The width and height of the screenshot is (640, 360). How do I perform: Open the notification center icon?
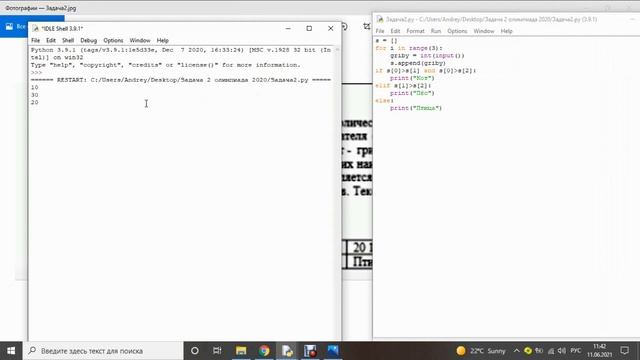tap(624, 351)
